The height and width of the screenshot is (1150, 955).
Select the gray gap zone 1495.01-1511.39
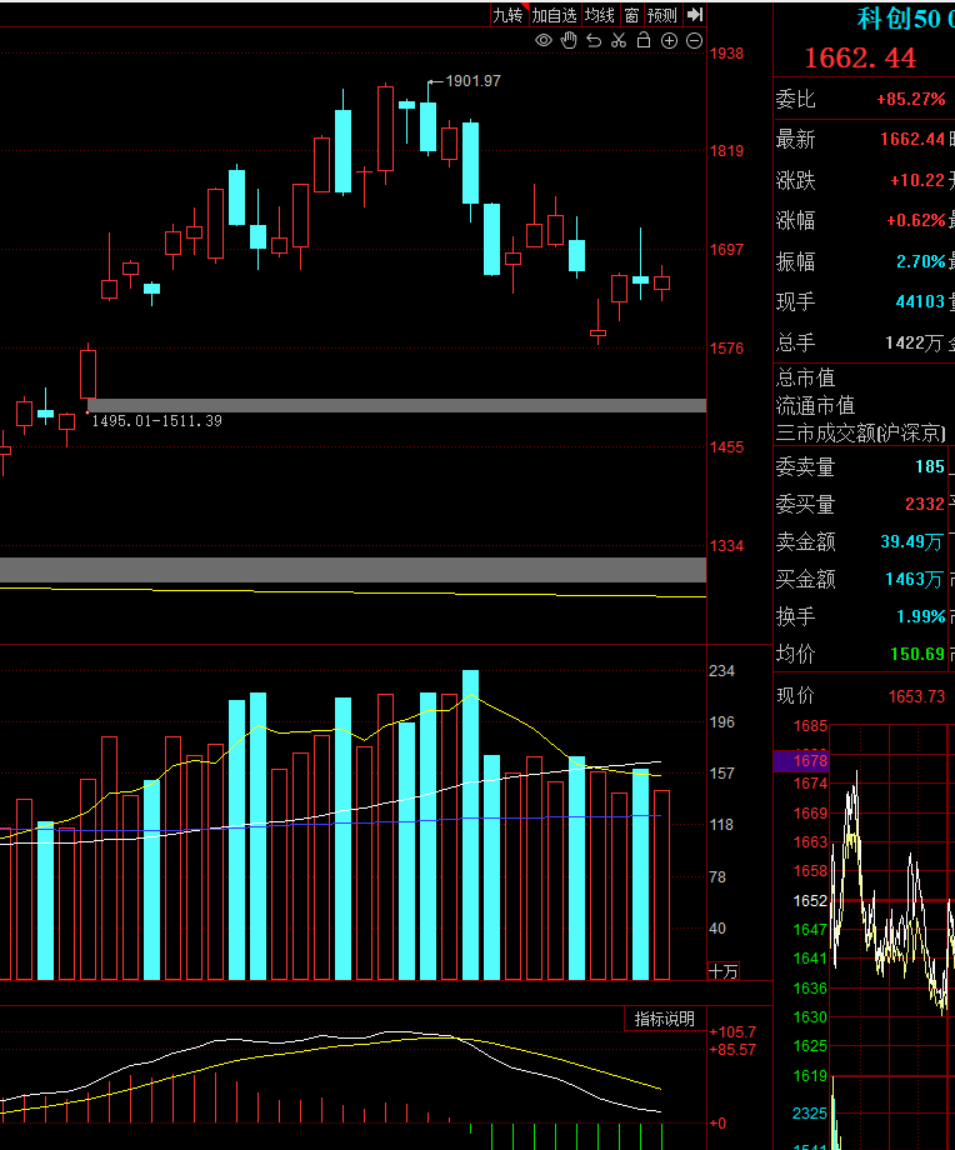point(397,405)
